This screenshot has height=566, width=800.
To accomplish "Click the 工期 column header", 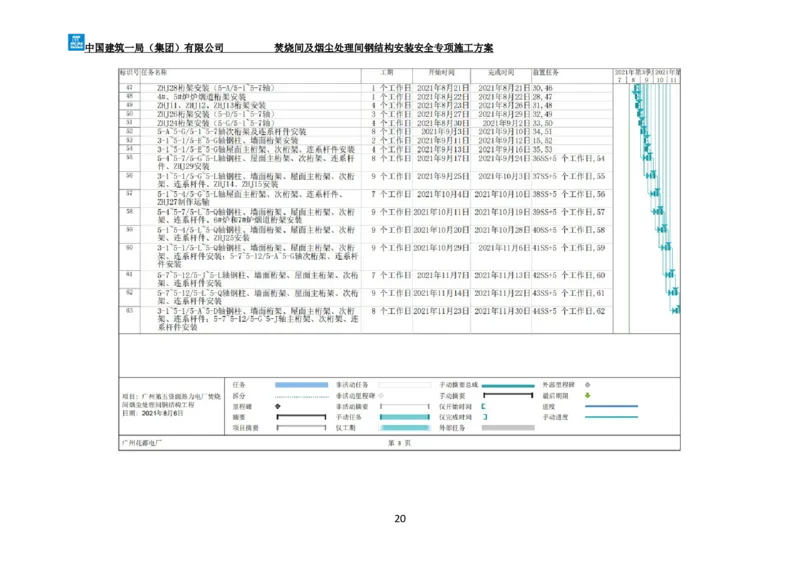I will tap(386, 73).
